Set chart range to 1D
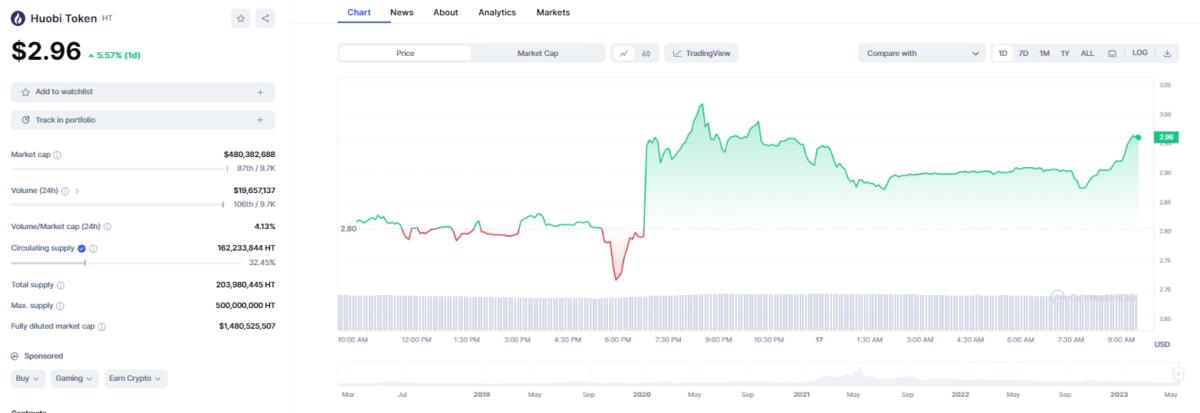The height and width of the screenshot is (413, 1200). point(1003,53)
